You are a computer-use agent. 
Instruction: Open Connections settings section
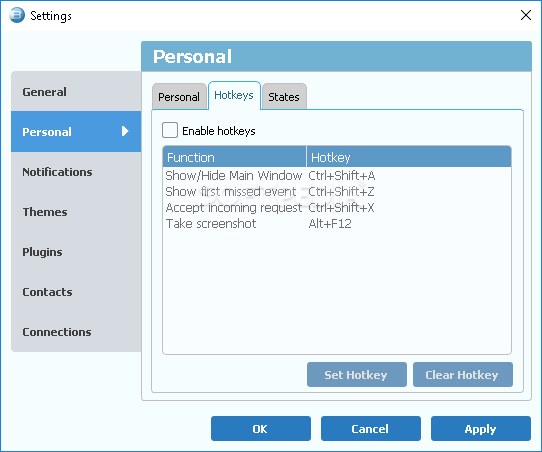coord(76,332)
